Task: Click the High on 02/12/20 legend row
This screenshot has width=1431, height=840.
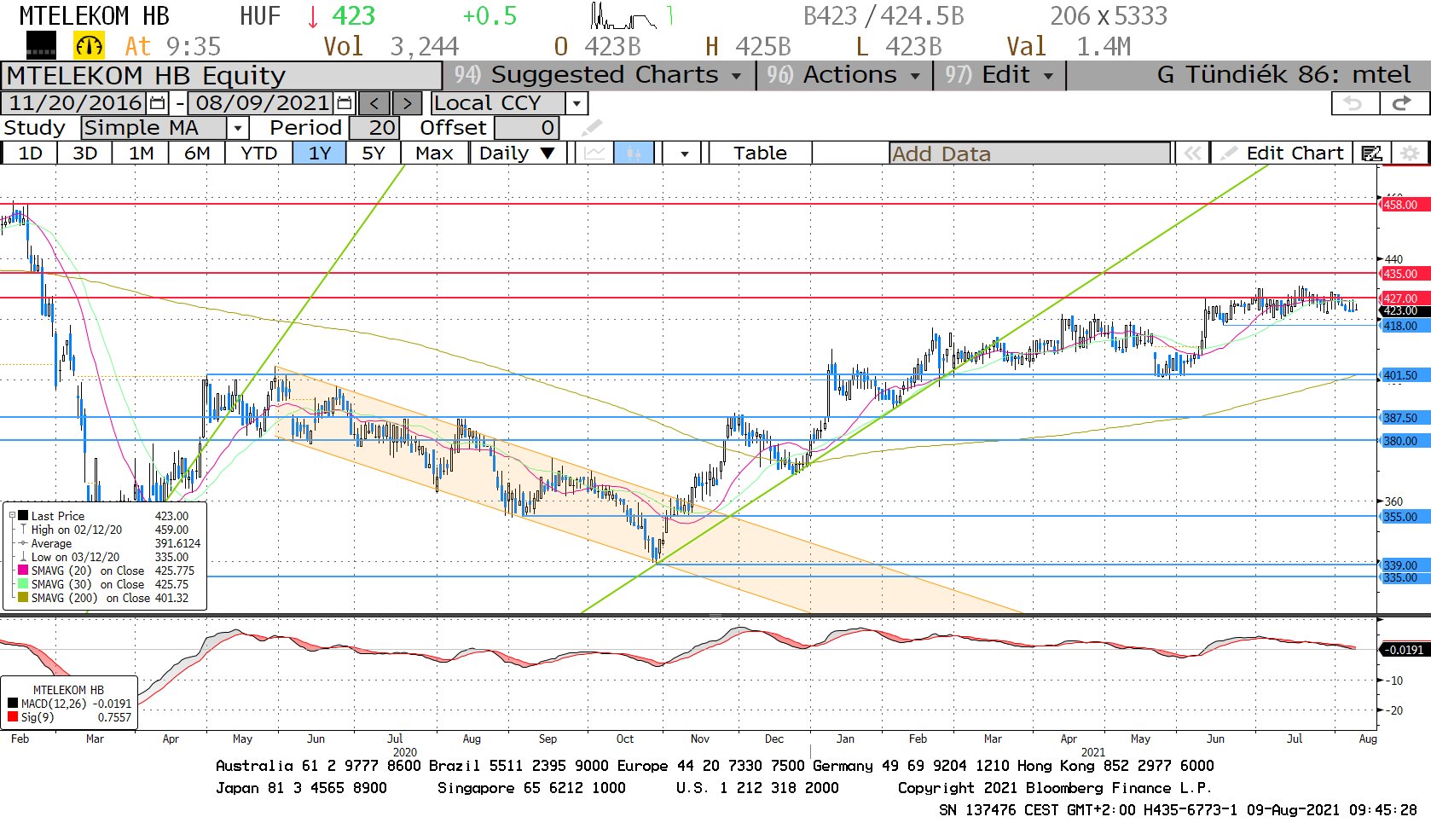Action: pos(109,530)
